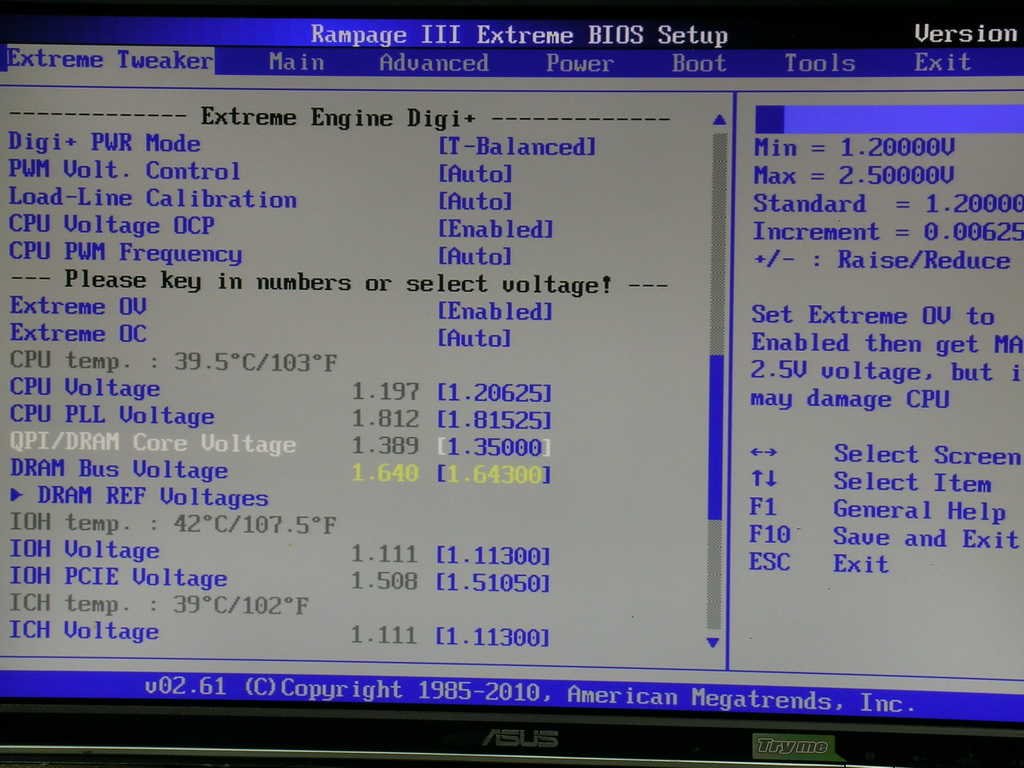Viewport: 1024px width, 768px height.
Task: Open Load-Line Calibration Auto option
Action: tap(475, 201)
